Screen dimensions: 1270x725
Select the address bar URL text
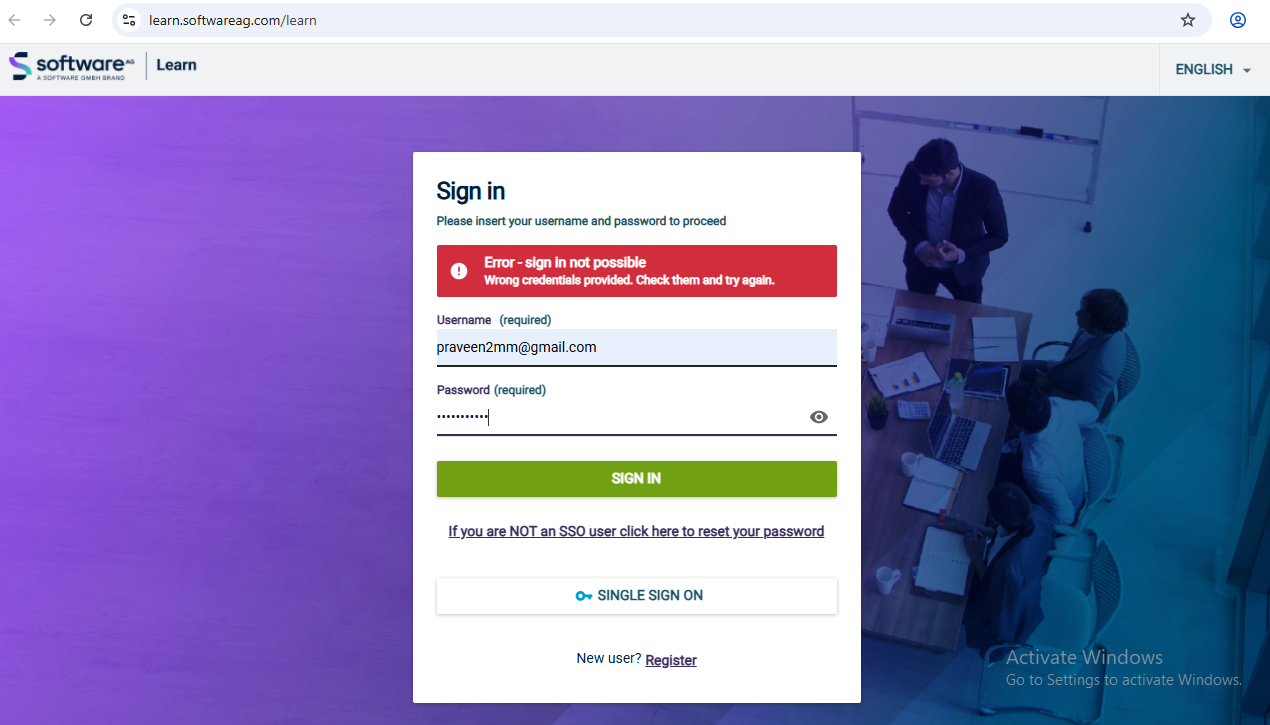point(233,20)
